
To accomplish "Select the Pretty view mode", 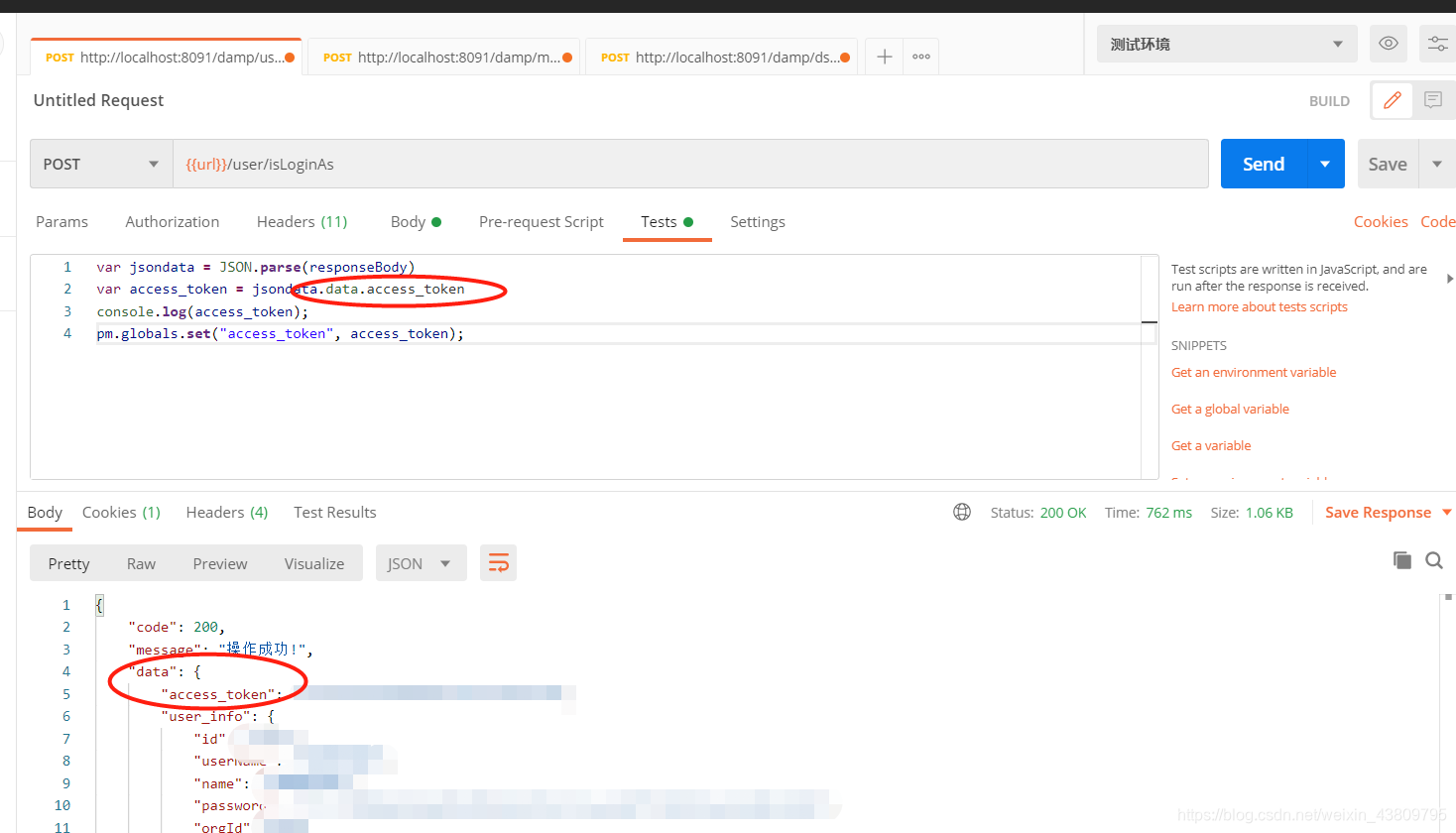I will tap(68, 563).
